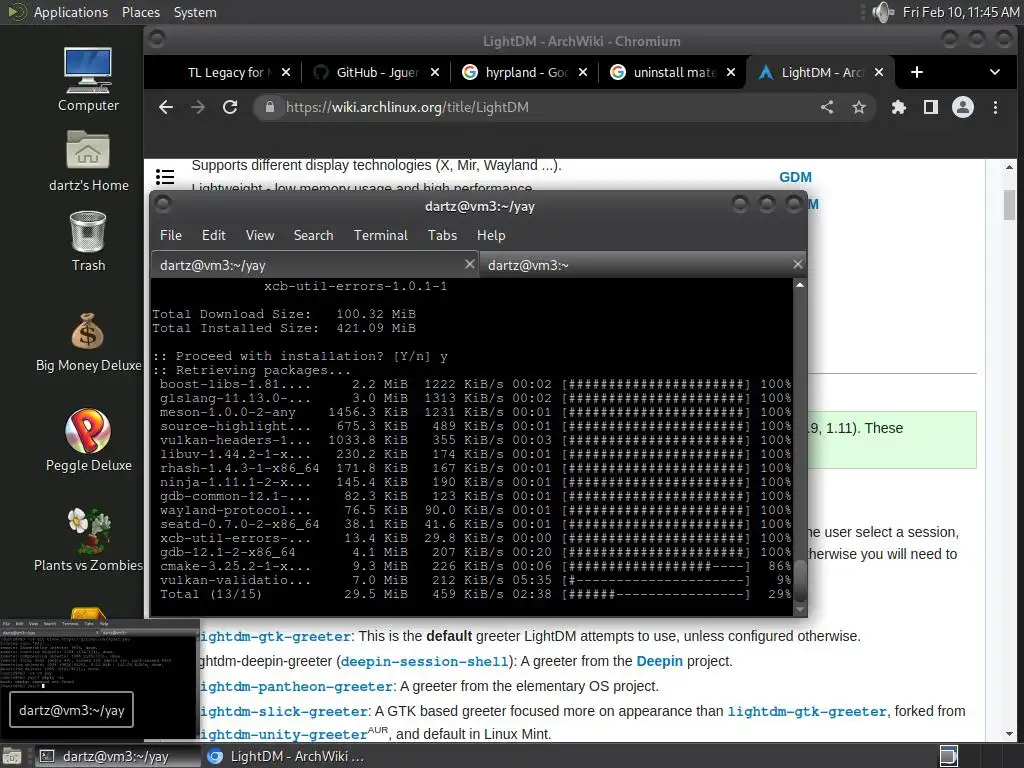Open Chromium extensions puzzle icon
The width and height of the screenshot is (1024, 768).
tap(899, 107)
